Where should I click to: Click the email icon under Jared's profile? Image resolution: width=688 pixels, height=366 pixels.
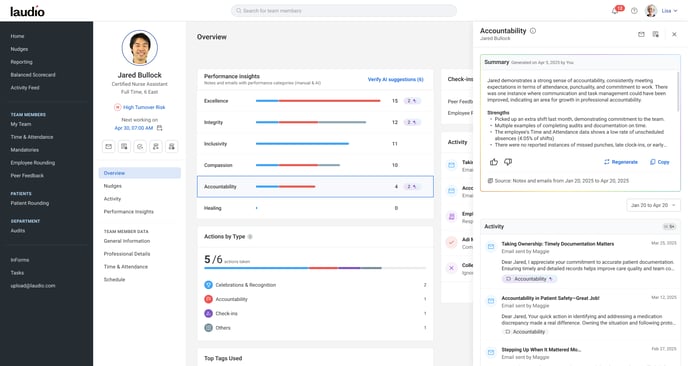click(108, 146)
